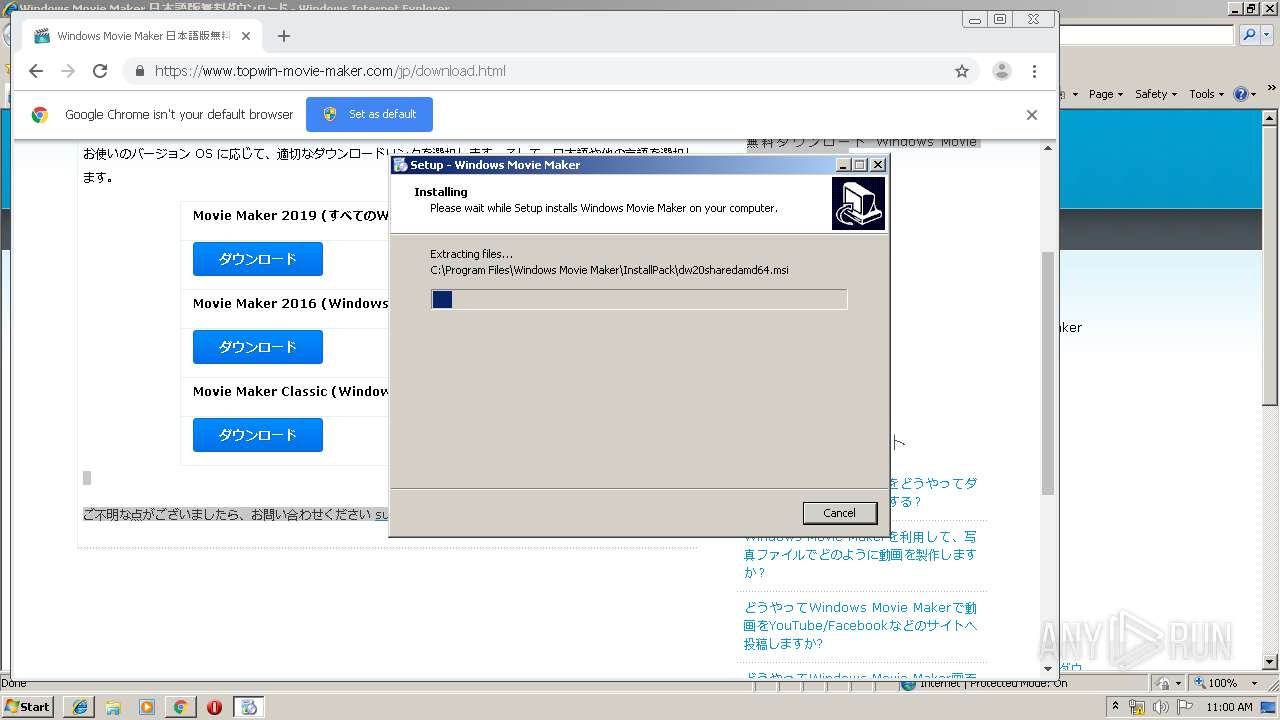Expand the zoom dropdown arrow in IE status bar
Screen dimensions: 1280x720
[x=1252, y=683]
